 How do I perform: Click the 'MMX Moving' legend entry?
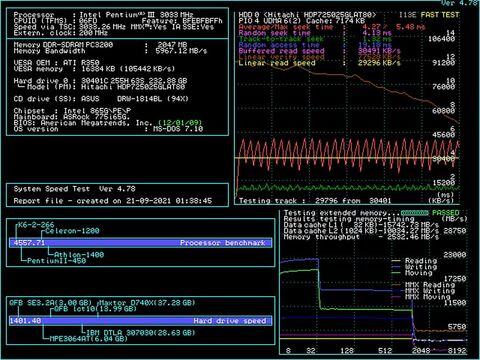[x=421, y=297]
